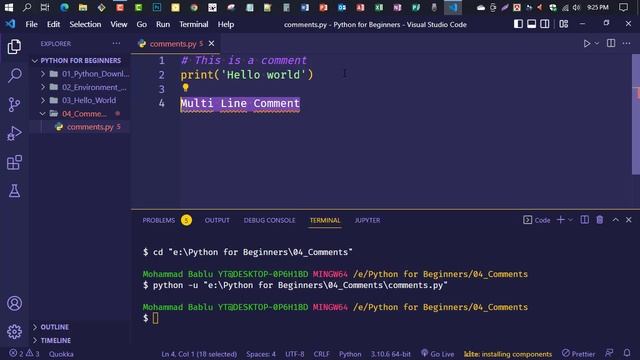
Task: Open the Extensions view
Action: [14, 162]
